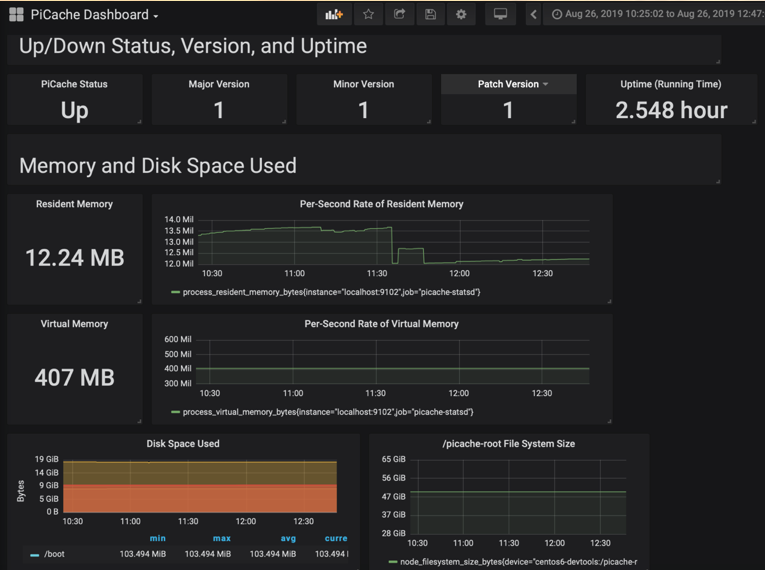Image resolution: width=765 pixels, height=570 pixels.
Task: Toggle the process_resident_memory_bytes legend series
Action: click(330, 292)
